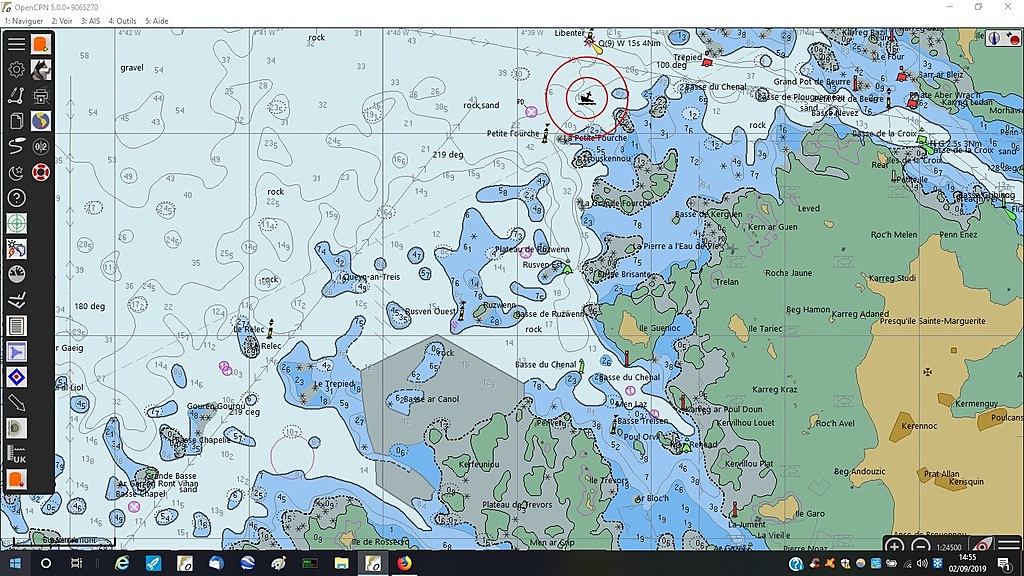Zoom out with the minus button
Viewport: 1024px width, 576px height.
pos(920,546)
